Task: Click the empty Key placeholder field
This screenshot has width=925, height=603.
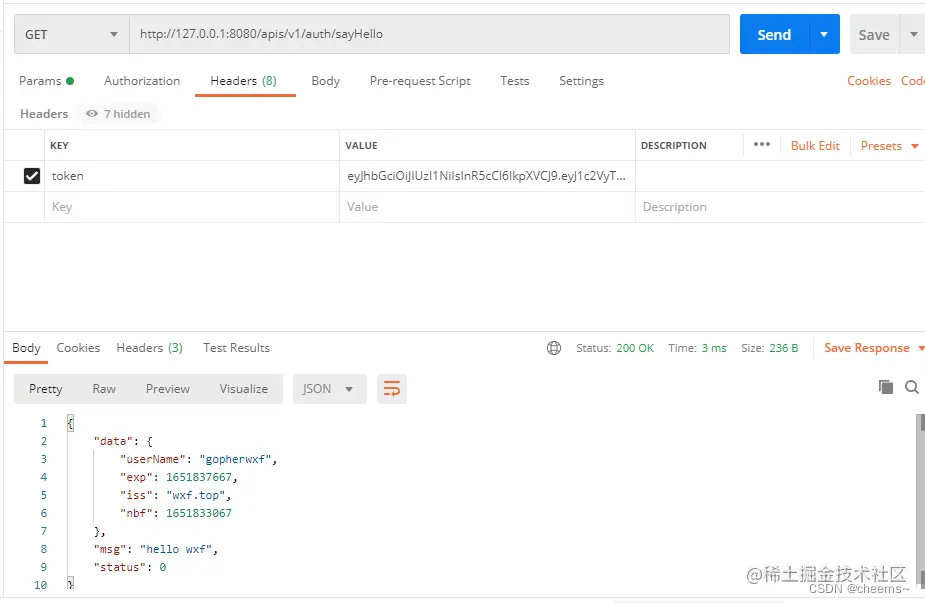Action: coord(192,207)
